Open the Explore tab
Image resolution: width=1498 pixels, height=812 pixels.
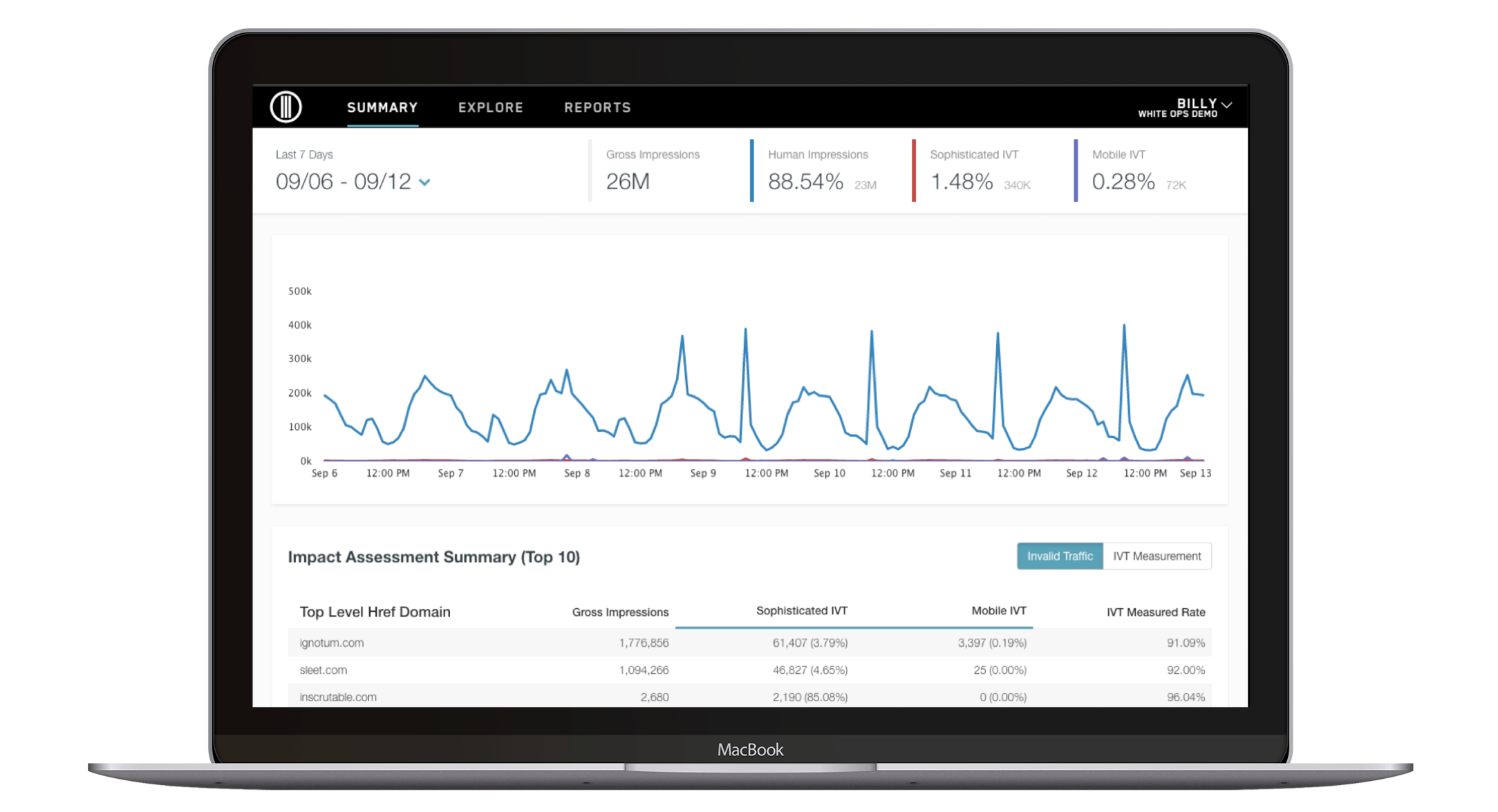click(x=490, y=108)
